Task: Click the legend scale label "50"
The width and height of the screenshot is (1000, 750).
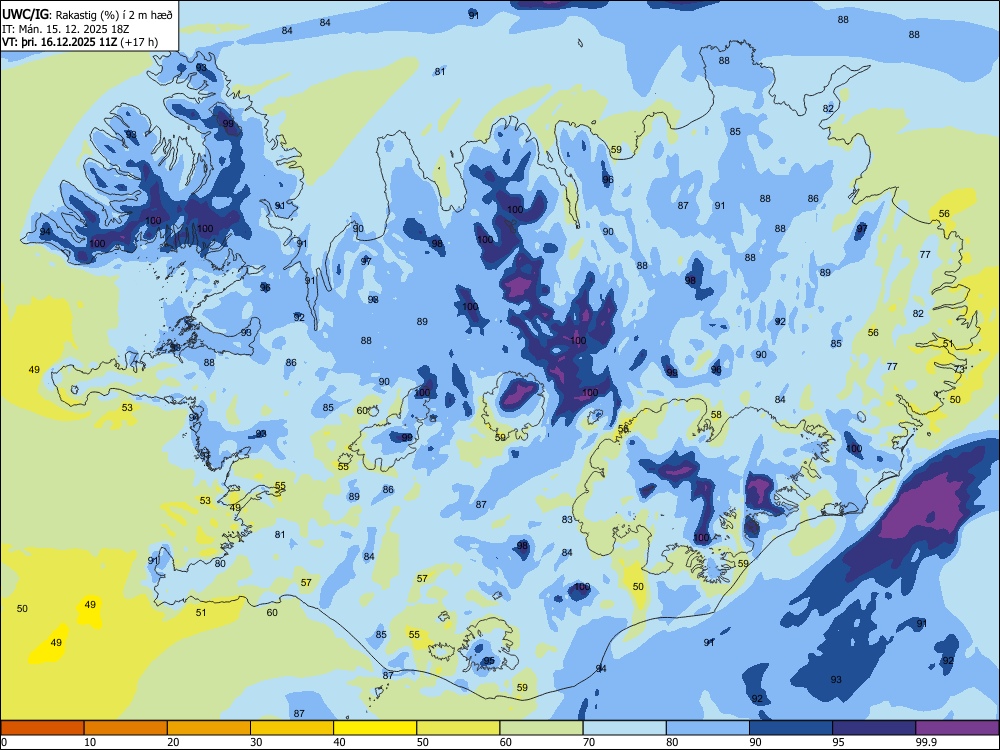Action: pyautogui.click(x=423, y=742)
